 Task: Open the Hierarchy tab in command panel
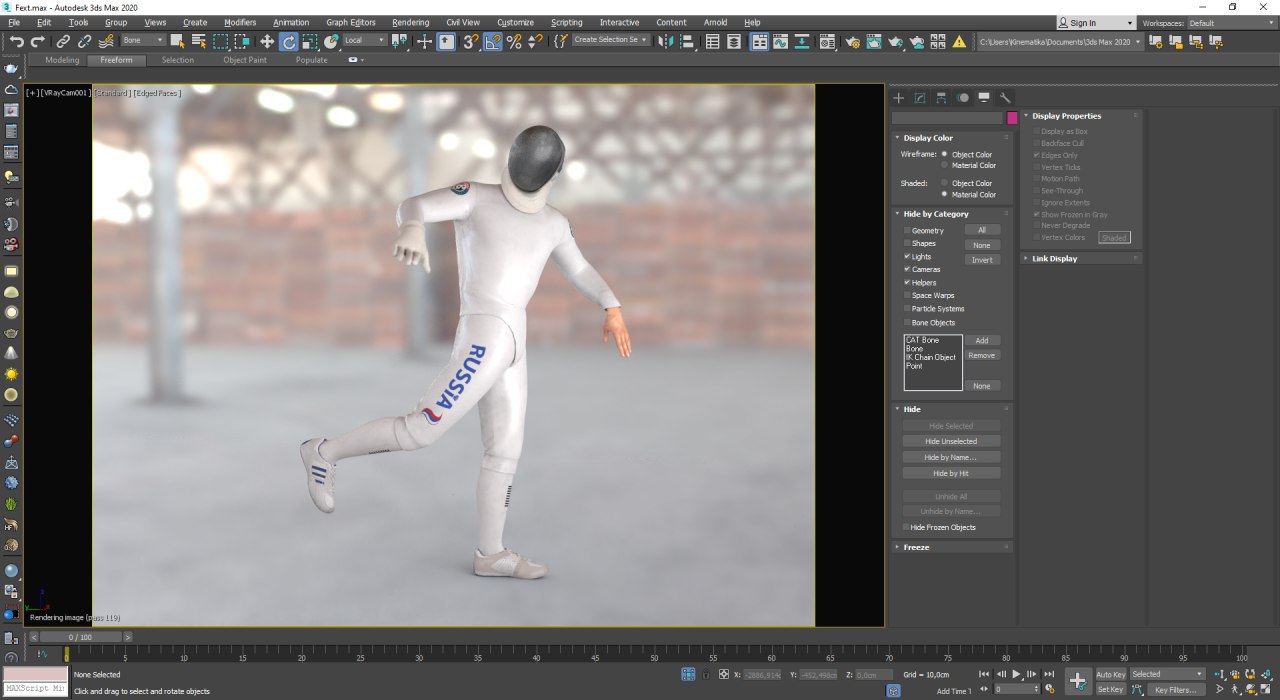941,98
